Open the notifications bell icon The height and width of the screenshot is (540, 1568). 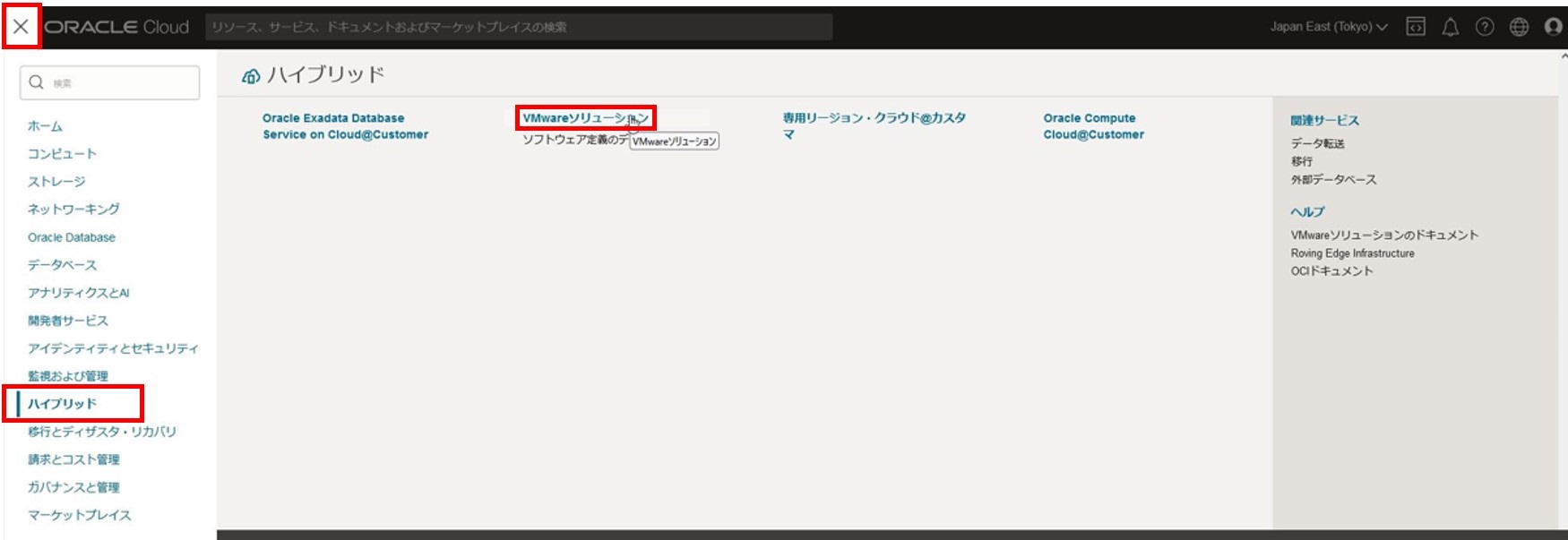point(1450,27)
